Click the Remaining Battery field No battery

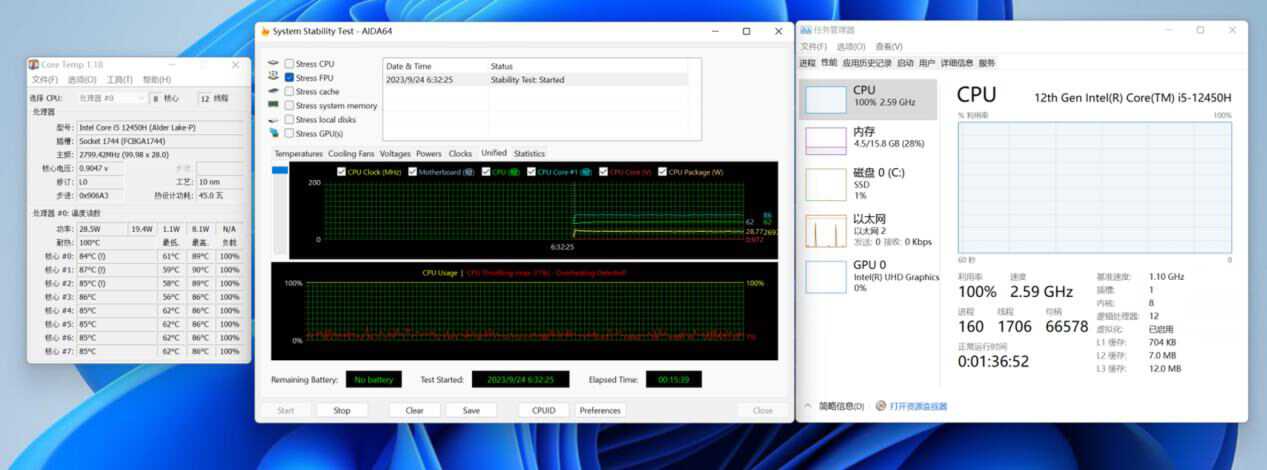pos(373,379)
